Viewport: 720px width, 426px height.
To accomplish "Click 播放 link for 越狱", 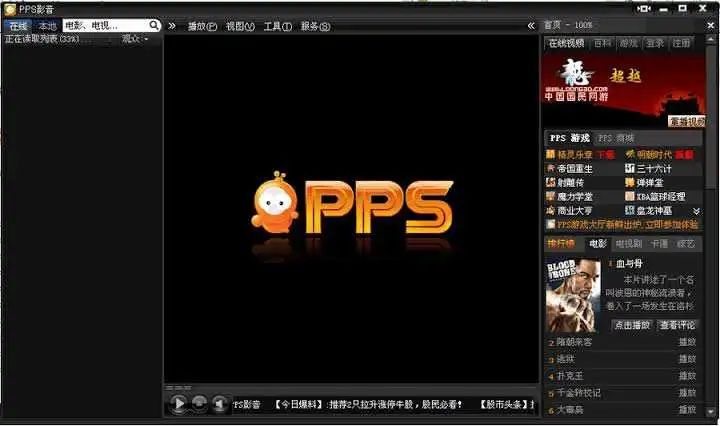I will [x=687, y=359].
